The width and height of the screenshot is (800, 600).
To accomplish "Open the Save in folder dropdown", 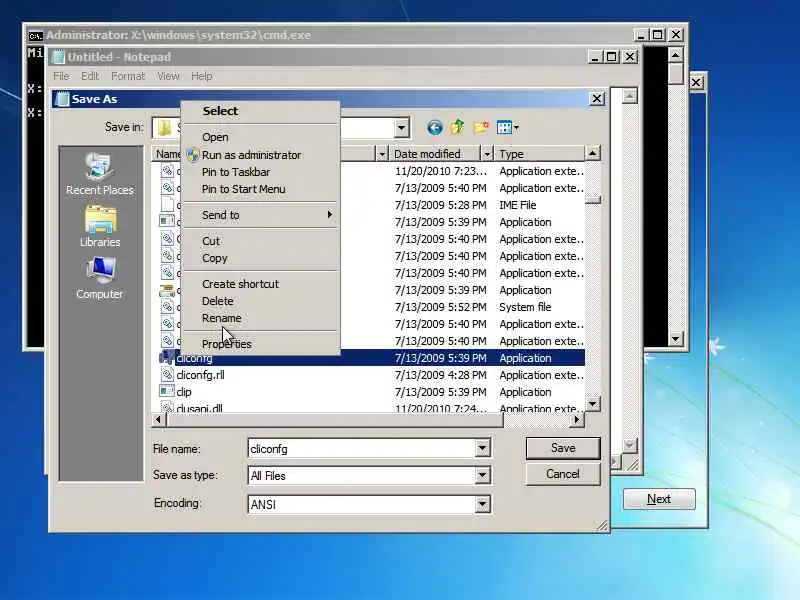I will click(402, 128).
